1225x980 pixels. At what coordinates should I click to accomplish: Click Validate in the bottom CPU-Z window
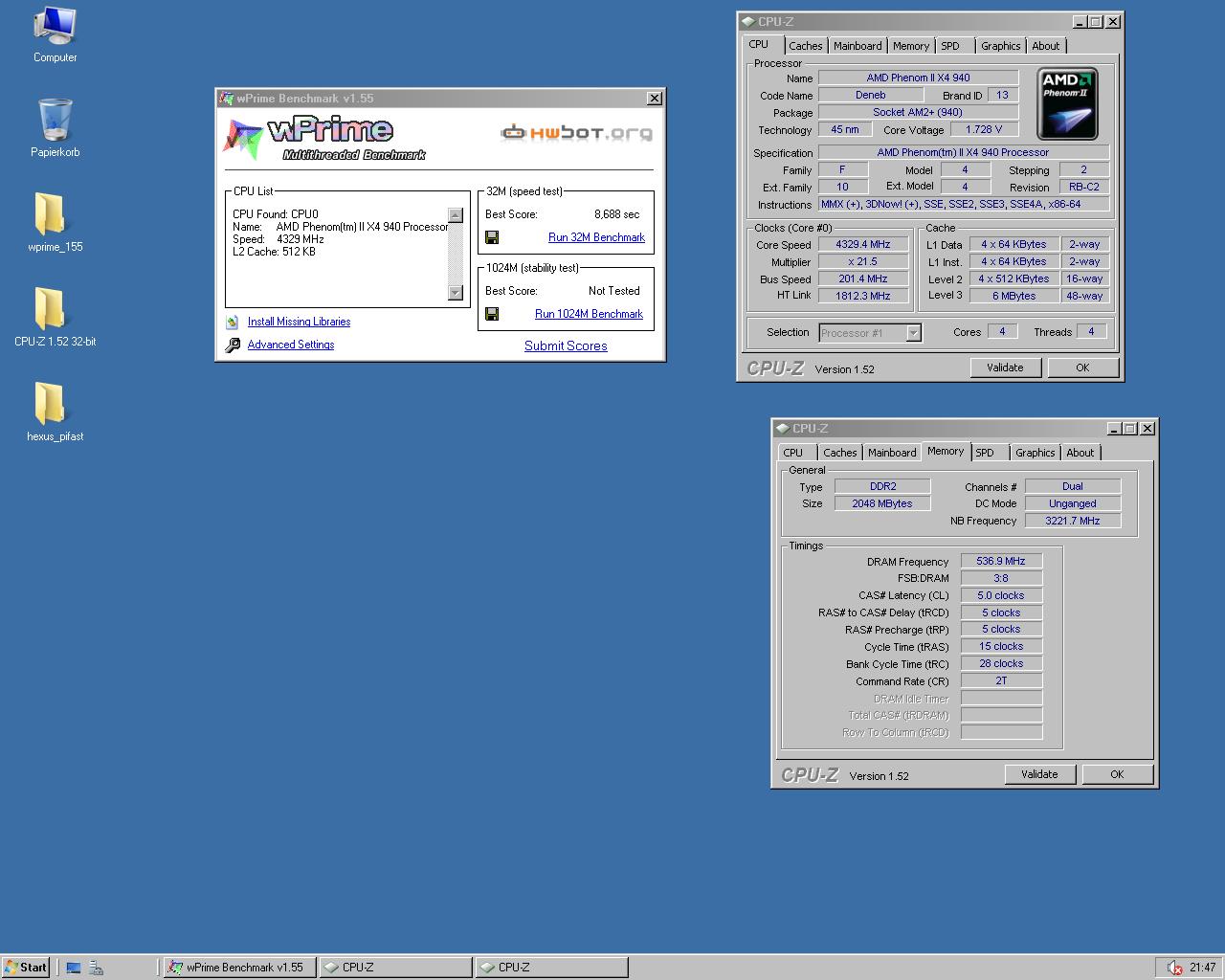(x=1039, y=774)
